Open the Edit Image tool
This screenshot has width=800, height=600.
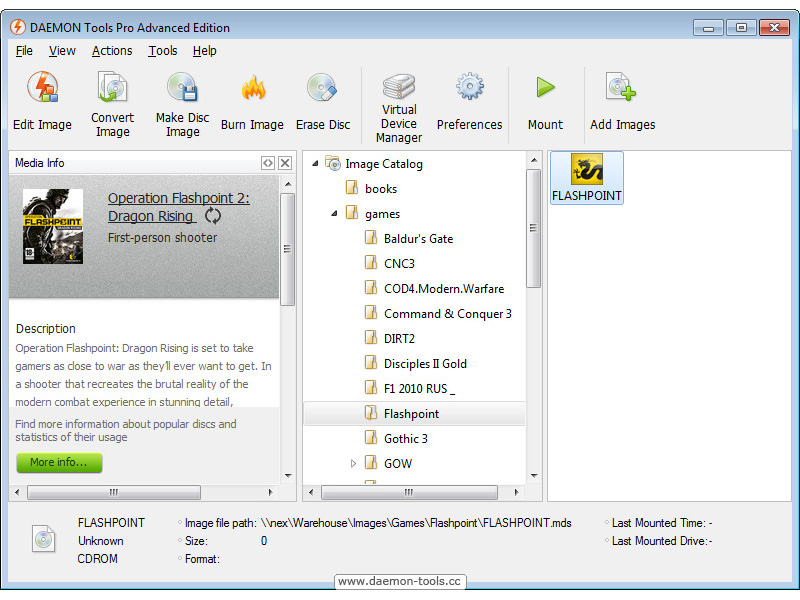(x=42, y=101)
